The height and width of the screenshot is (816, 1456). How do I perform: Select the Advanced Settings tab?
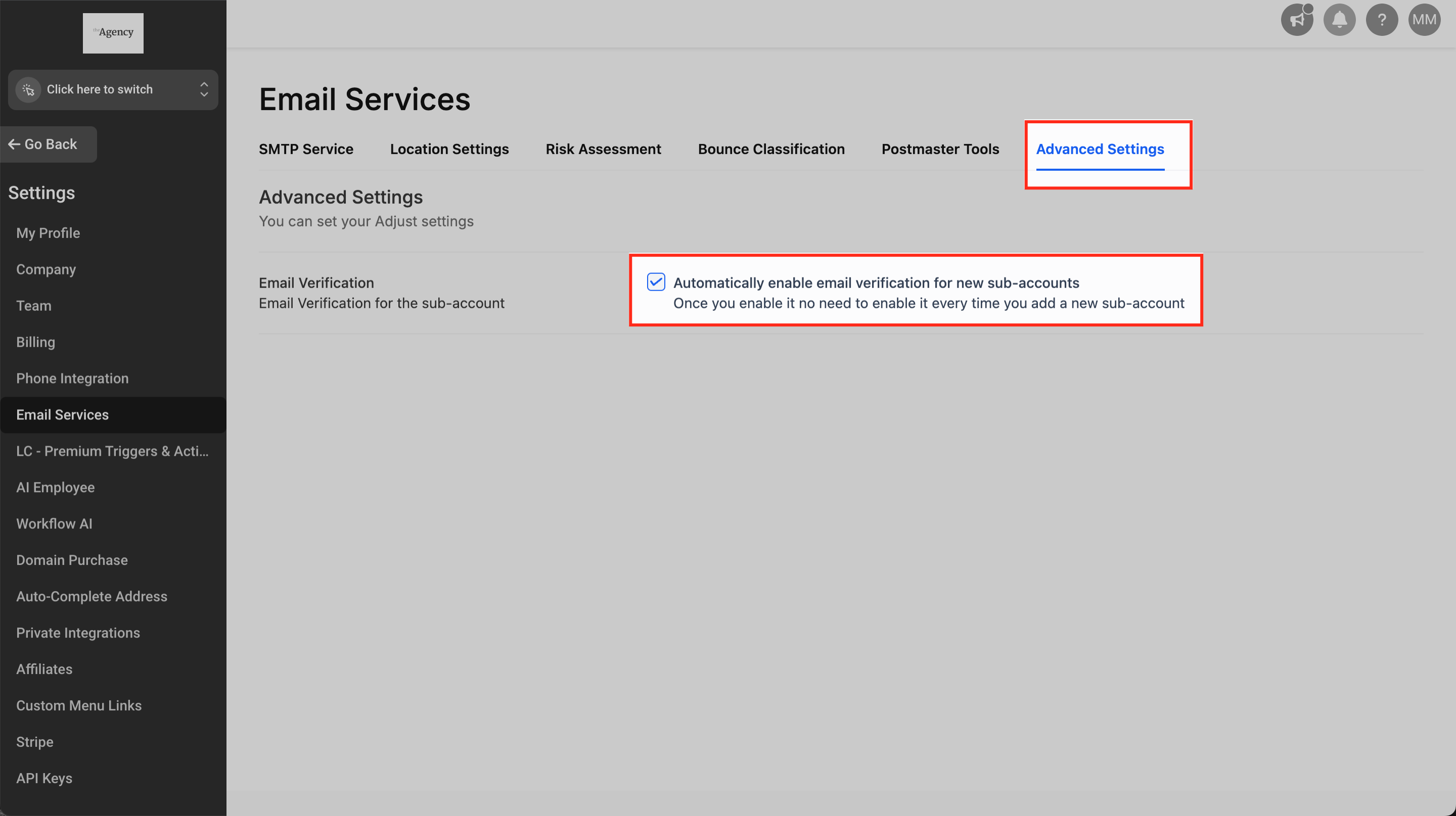(x=1100, y=149)
